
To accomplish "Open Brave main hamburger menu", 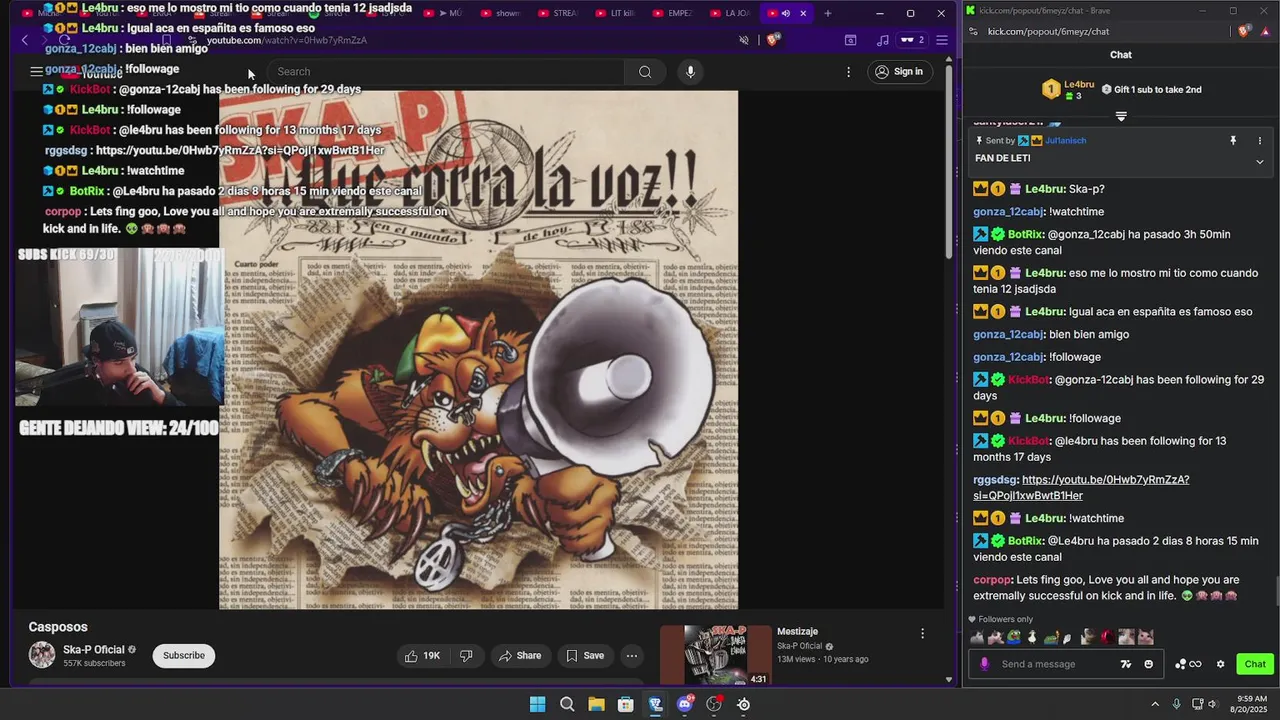I will pyautogui.click(x=941, y=40).
